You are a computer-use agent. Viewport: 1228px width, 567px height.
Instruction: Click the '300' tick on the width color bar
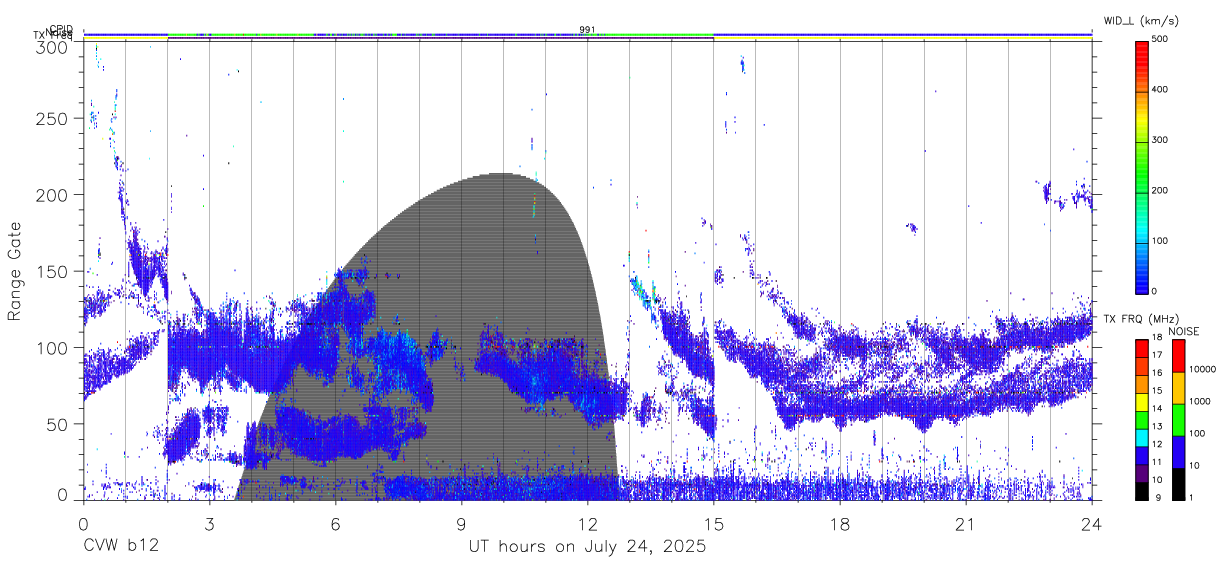[x=1160, y=140]
